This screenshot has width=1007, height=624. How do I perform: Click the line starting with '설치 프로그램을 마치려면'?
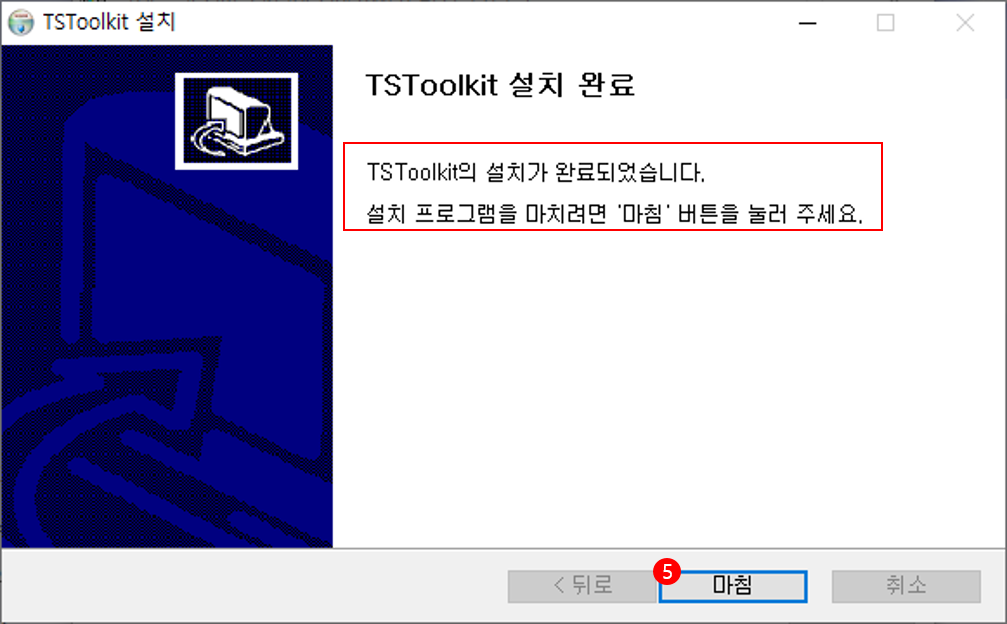[x=615, y=212]
